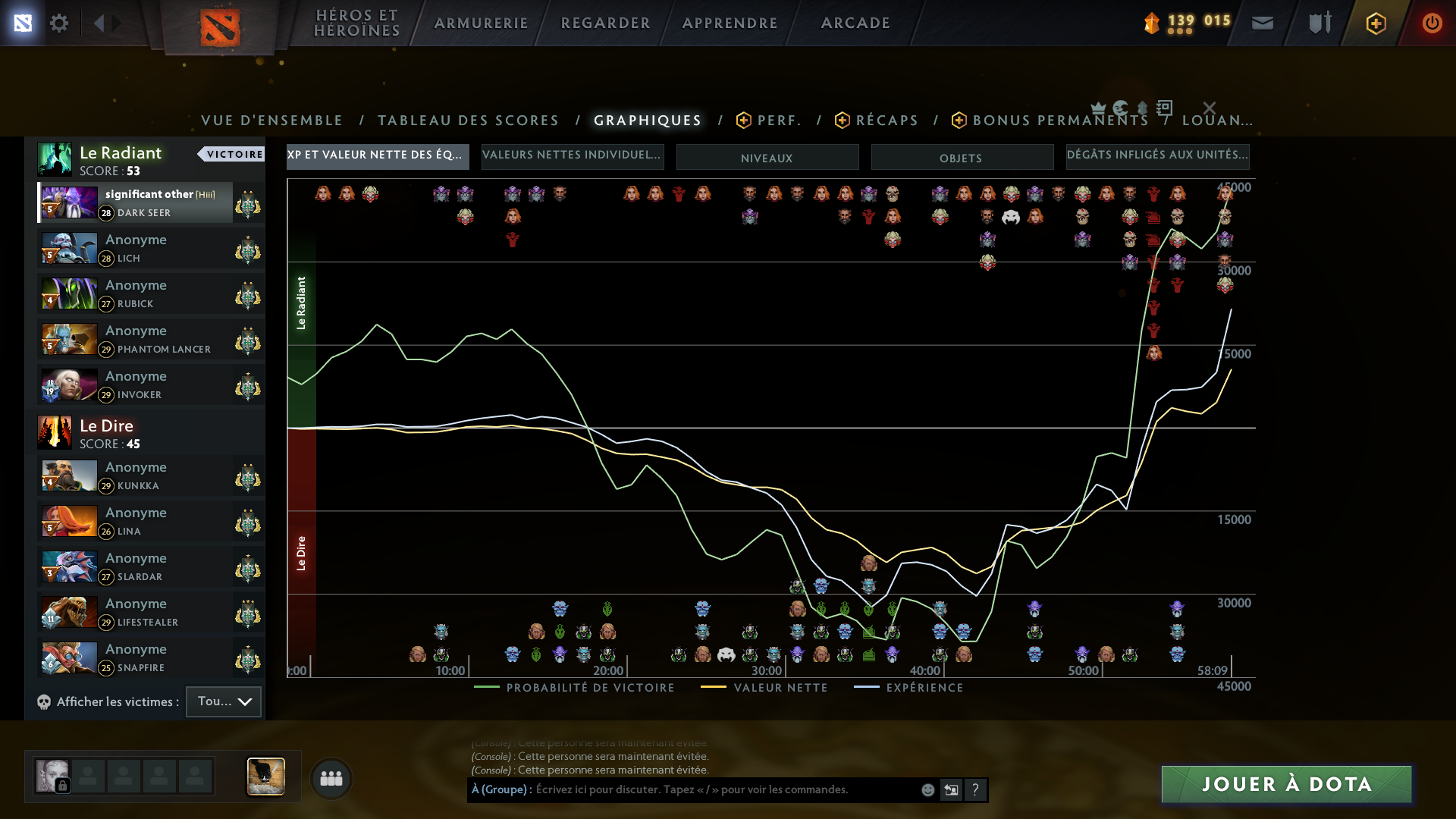Switch to the VUE D'ENSEMBLE tab
This screenshot has height=819, width=1456.
pos(272,121)
